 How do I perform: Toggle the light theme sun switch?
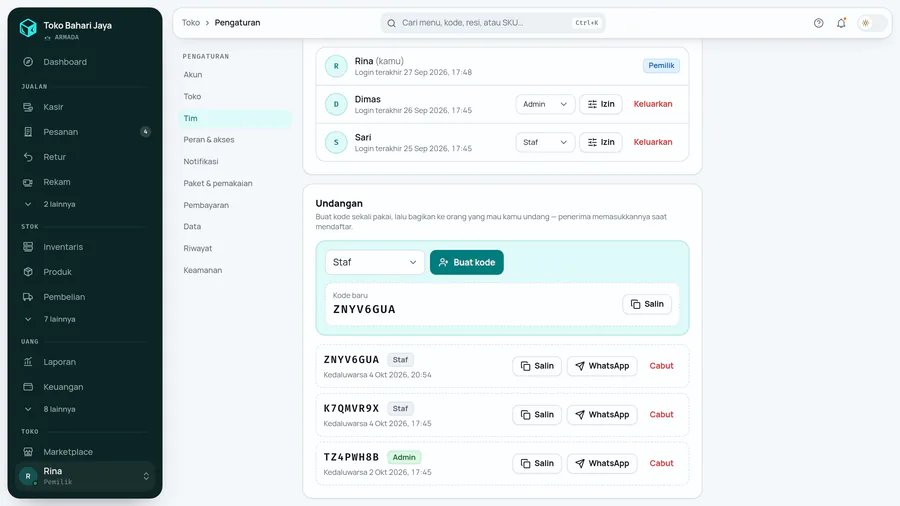[871, 23]
